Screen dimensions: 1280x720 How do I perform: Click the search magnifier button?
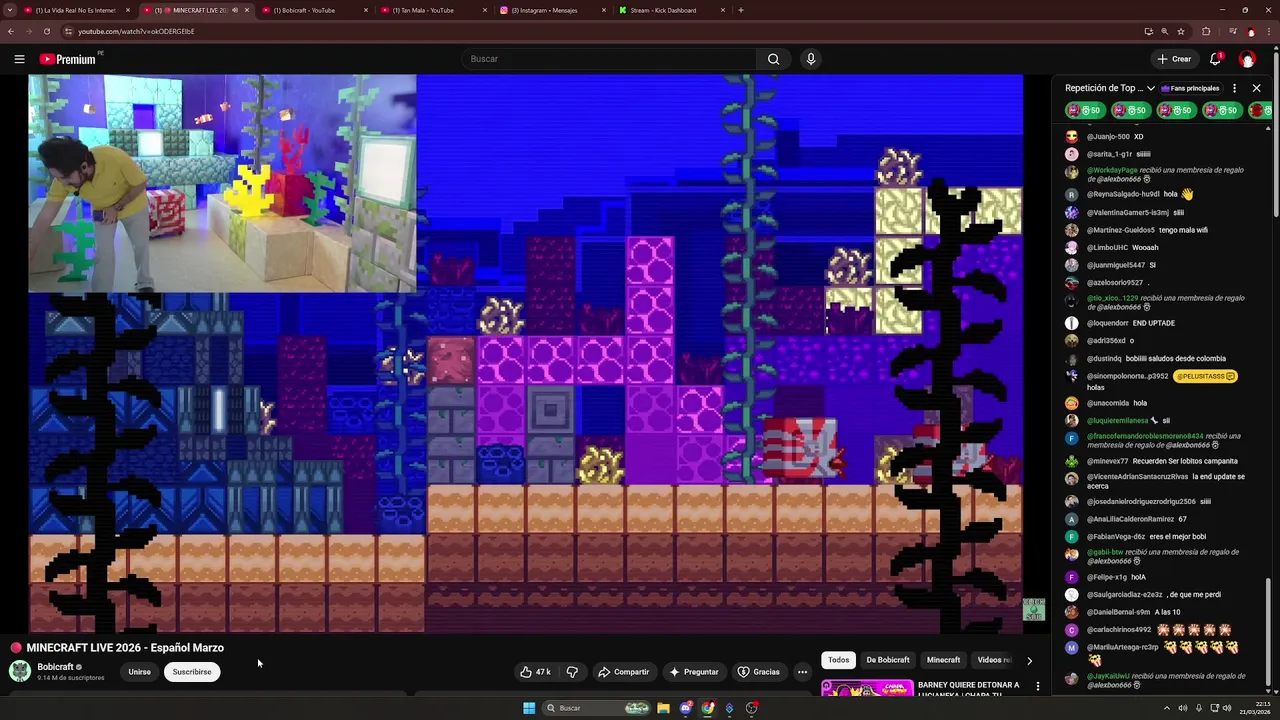(x=773, y=59)
